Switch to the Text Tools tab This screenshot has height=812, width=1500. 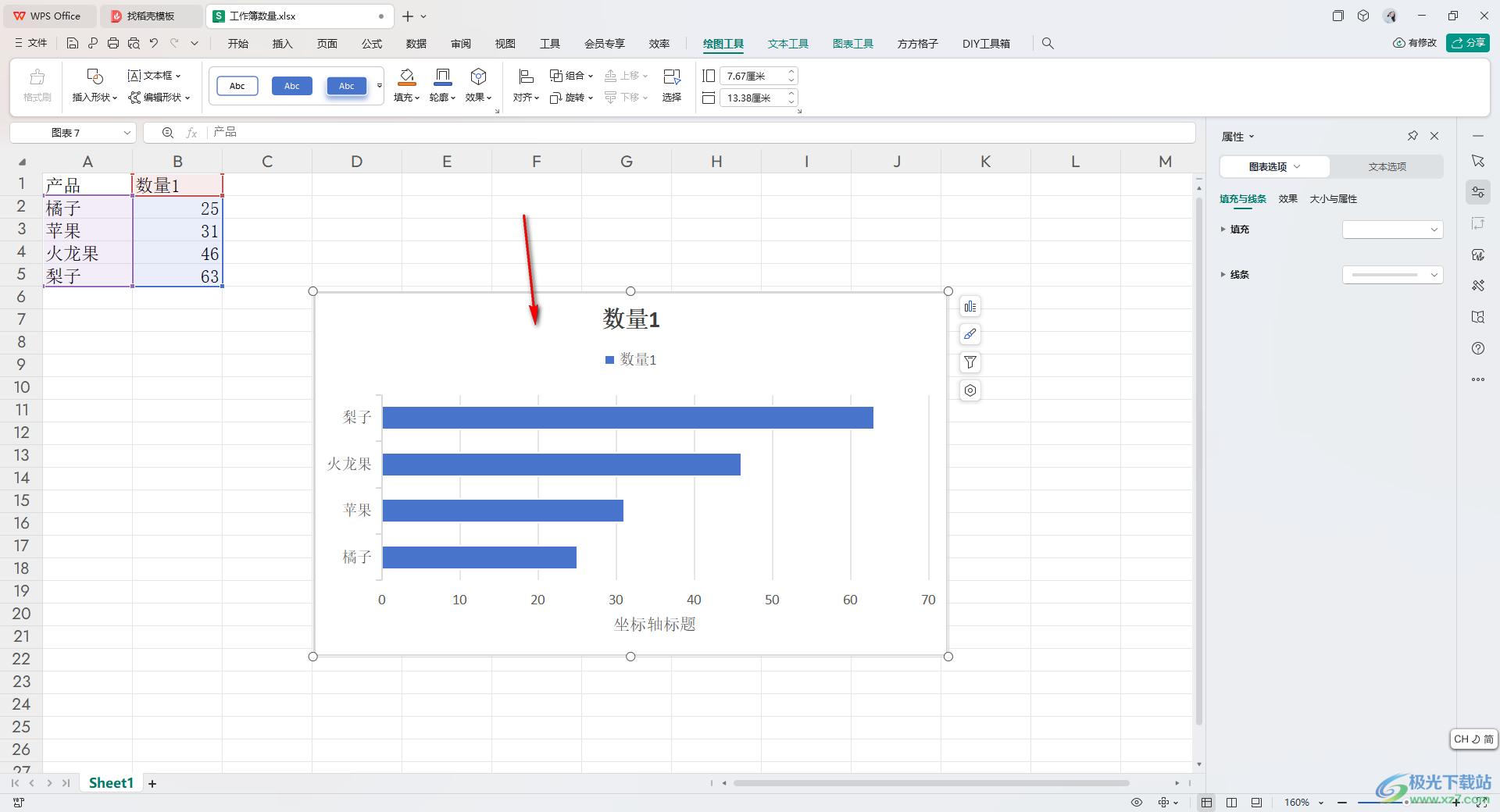(787, 44)
